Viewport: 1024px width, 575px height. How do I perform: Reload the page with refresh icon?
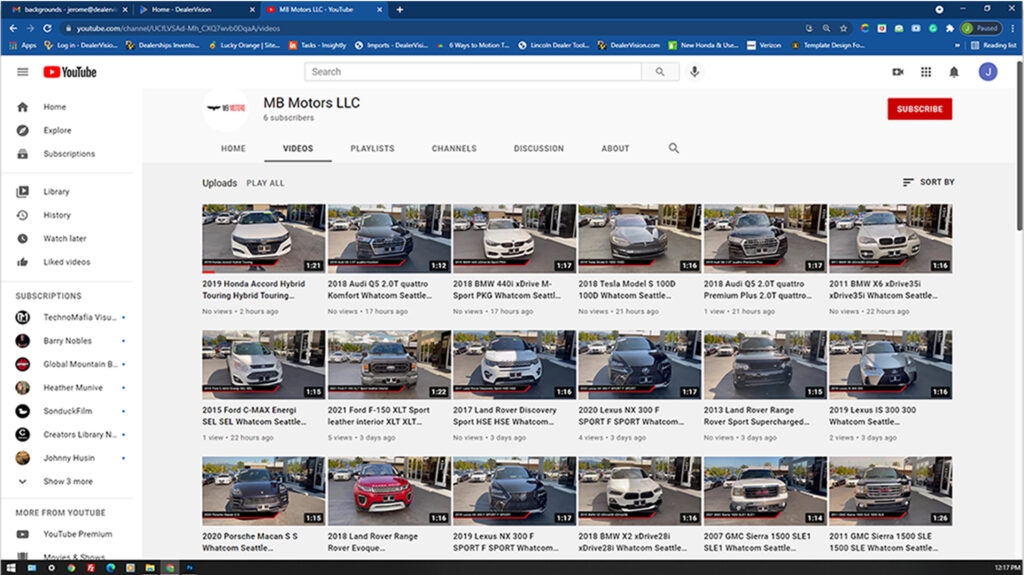pos(47,28)
